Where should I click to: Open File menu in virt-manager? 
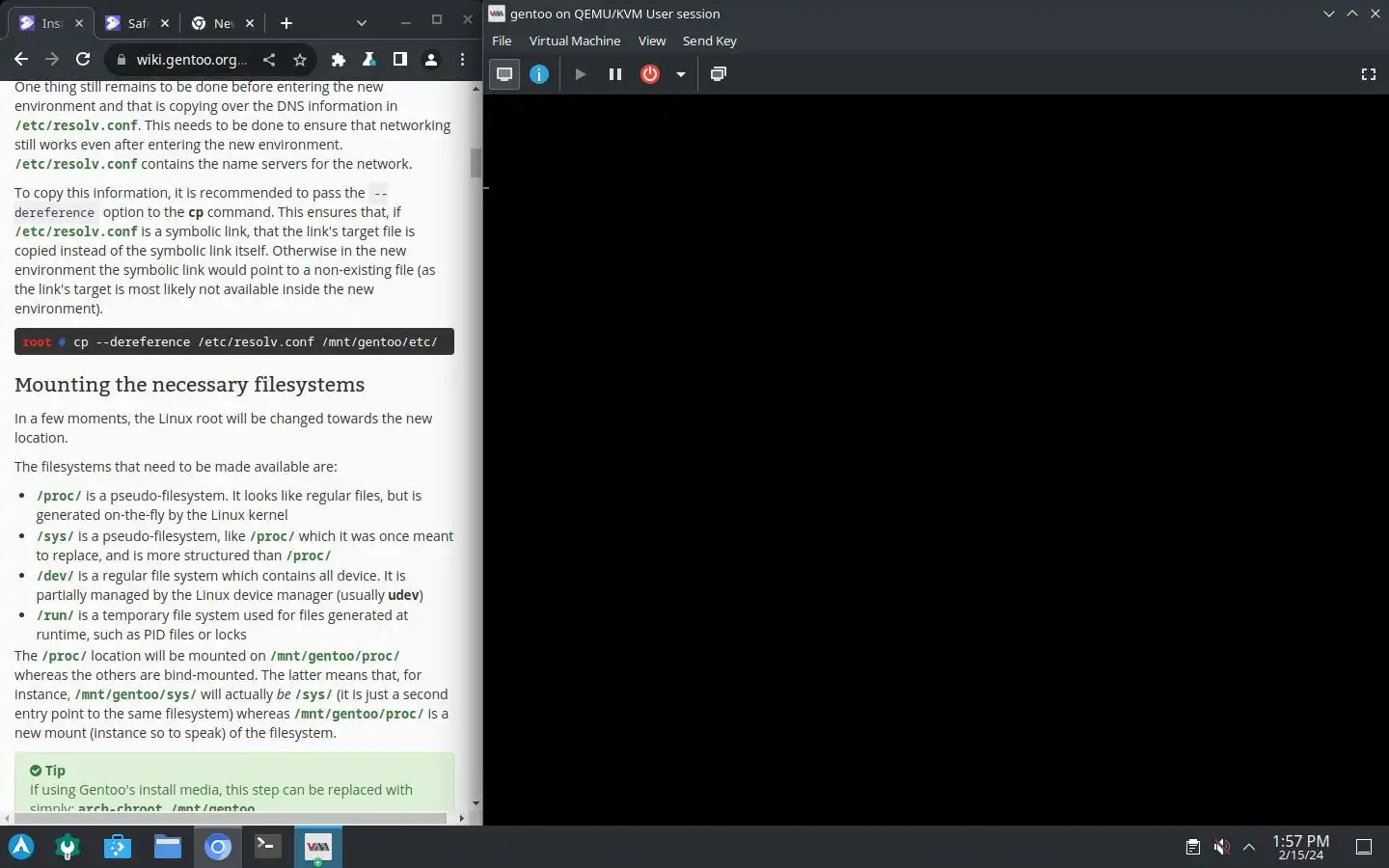click(502, 41)
